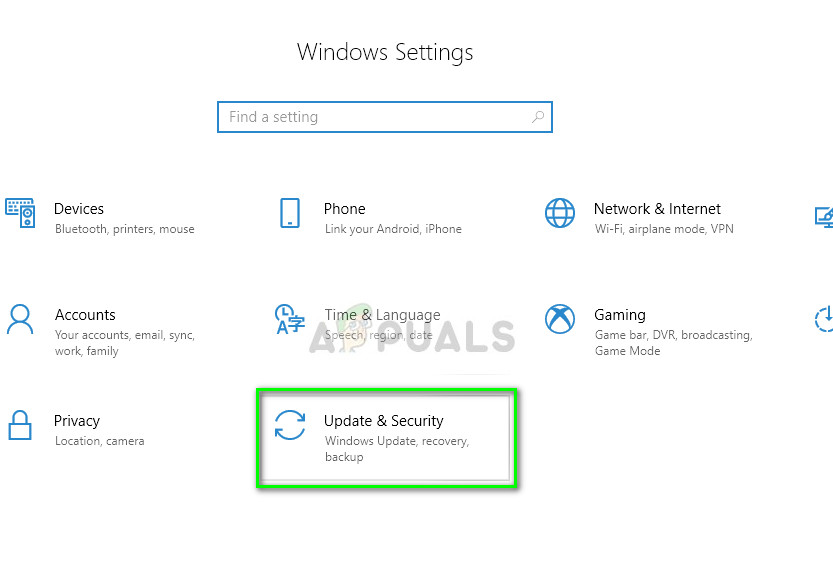833x581 pixels.
Task: Click the Network & Internet globe icon
Action: point(560,213)
